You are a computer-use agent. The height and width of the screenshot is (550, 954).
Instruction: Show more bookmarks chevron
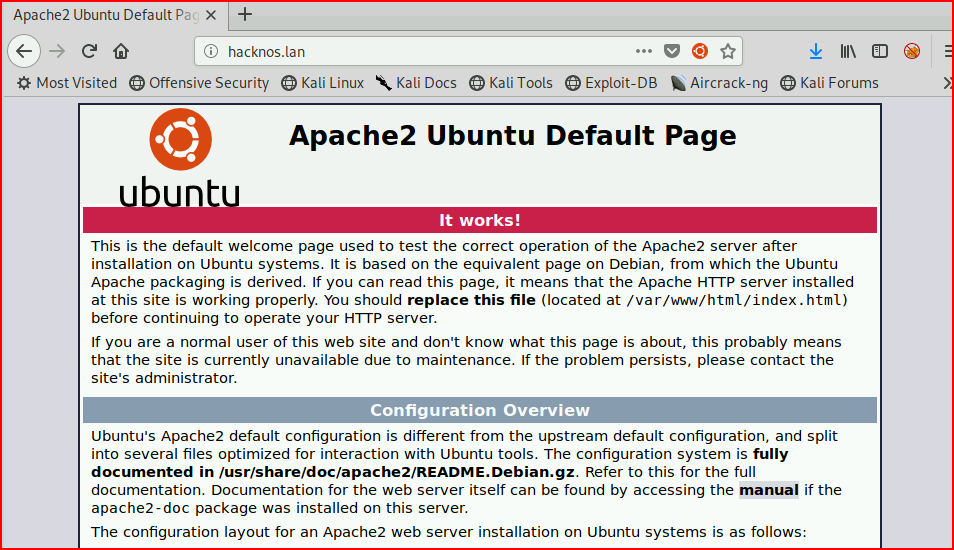(947, 83)
